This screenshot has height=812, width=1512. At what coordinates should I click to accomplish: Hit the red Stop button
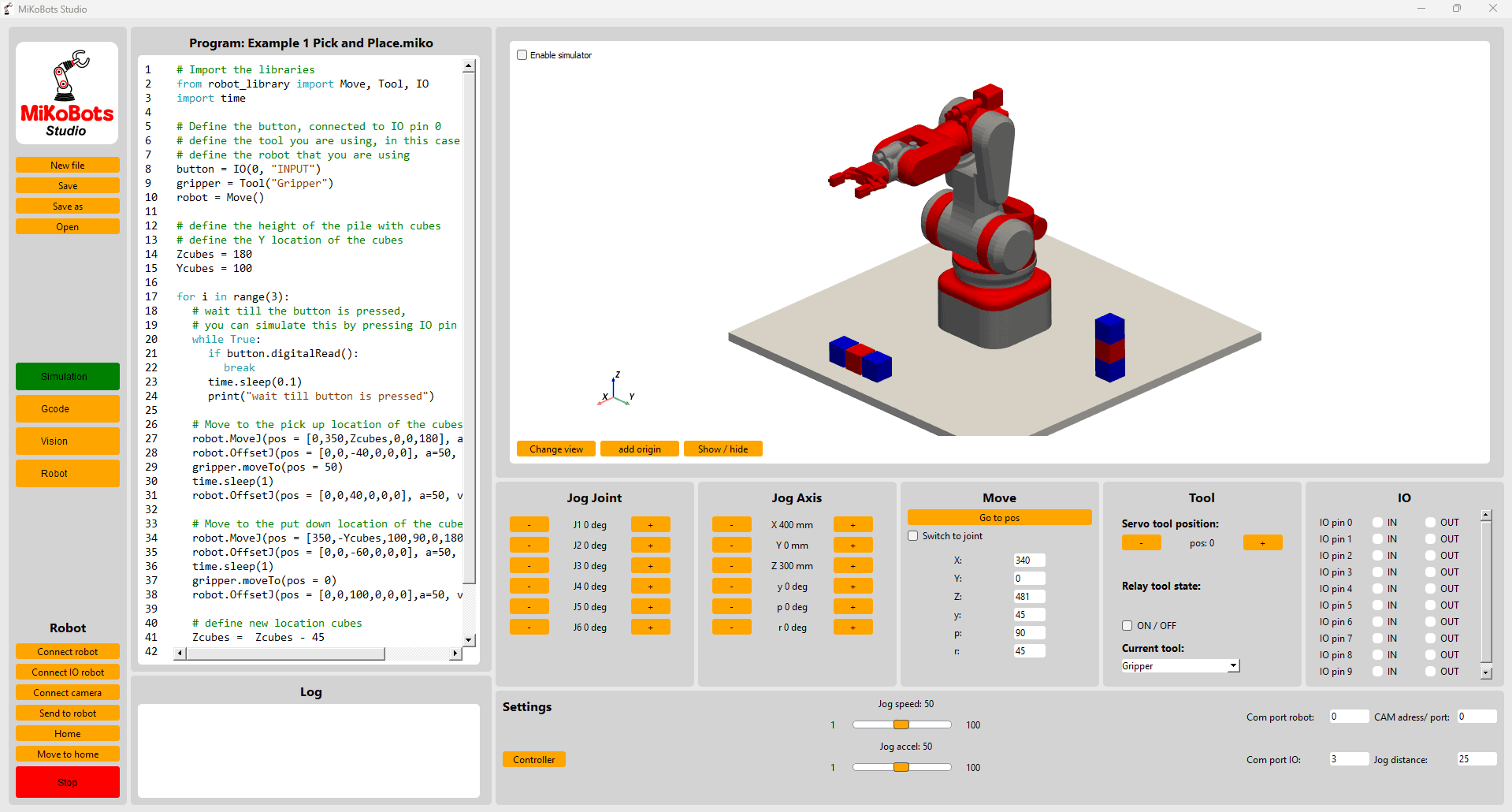tap(67, 782)
